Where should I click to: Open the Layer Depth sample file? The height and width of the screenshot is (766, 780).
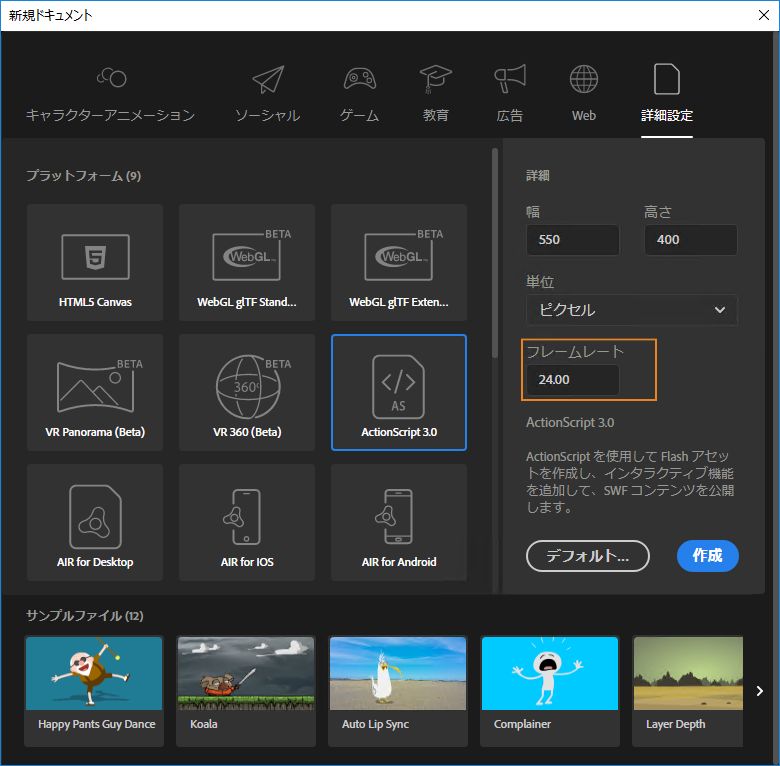coord(687,691)
